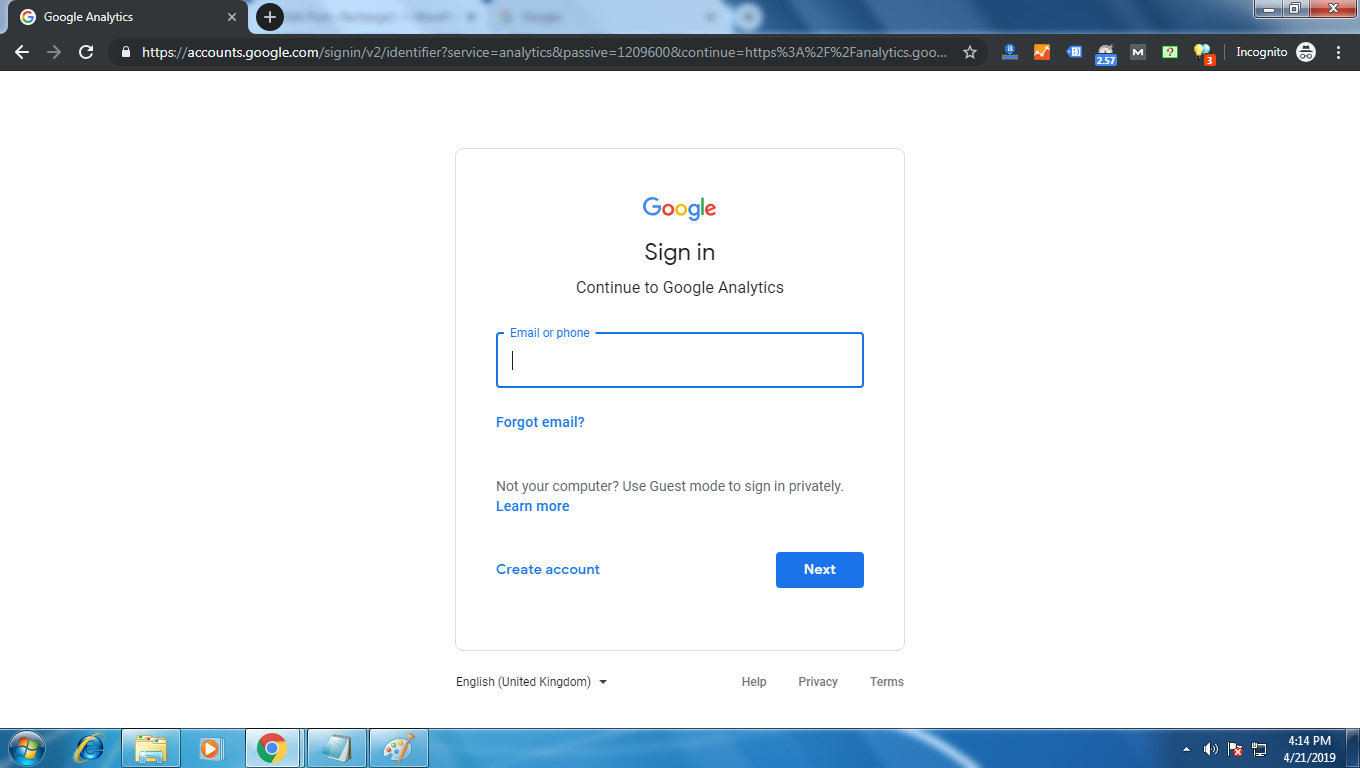Focus the Email or phone field
The height and width of the screenshot is (768, 1360).
(x=680, y=360)
